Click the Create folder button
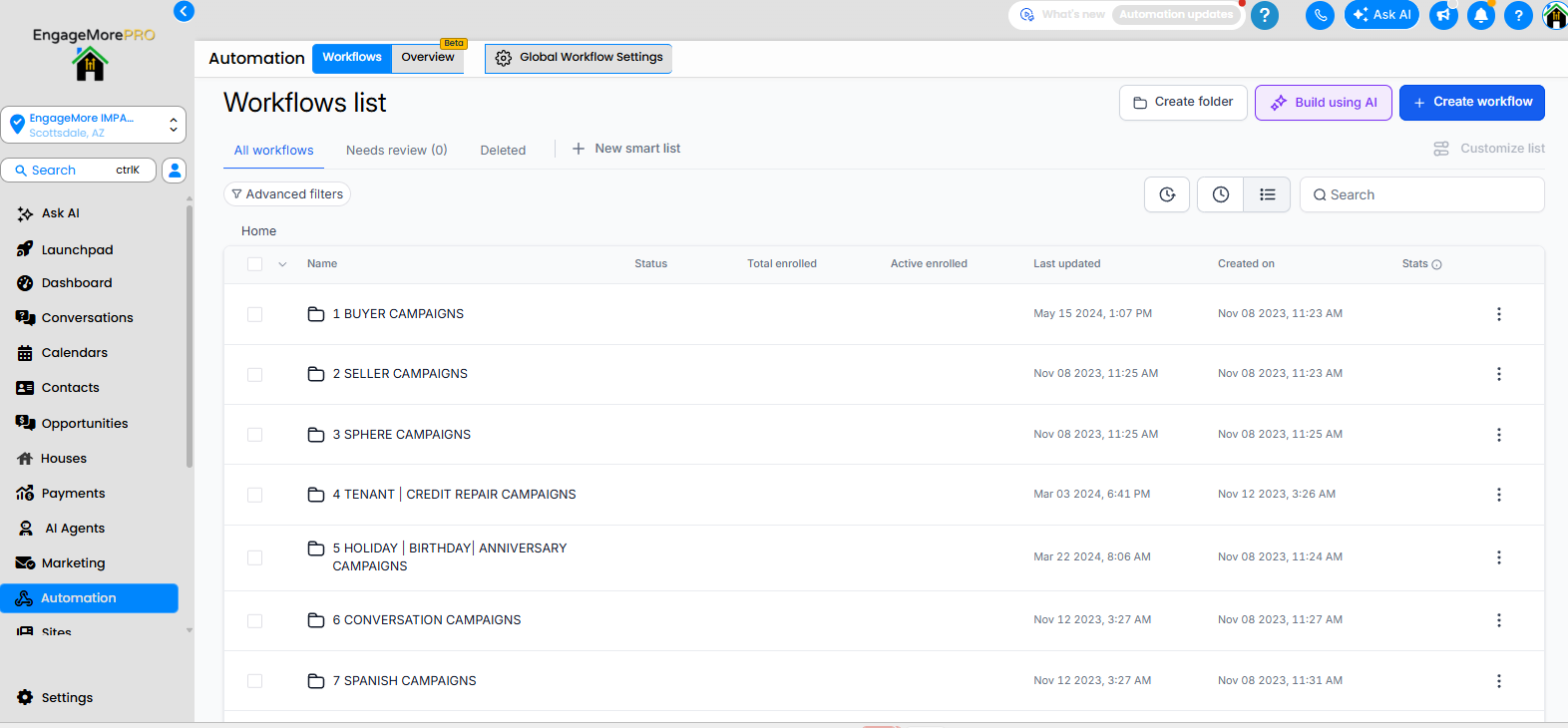 [1183, 103]
